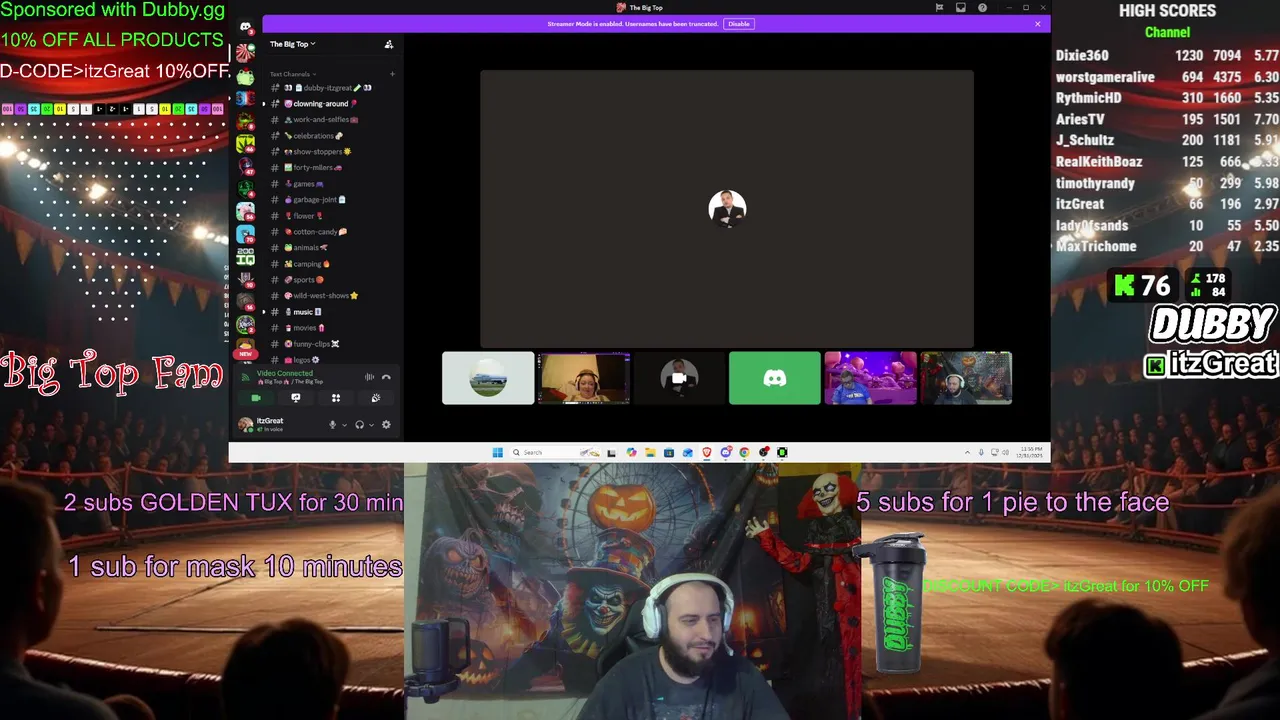The height and width of the screenshot is (720, 1280).
Task: Show hidden system tray icons chevron
Action: coord(967,452)
